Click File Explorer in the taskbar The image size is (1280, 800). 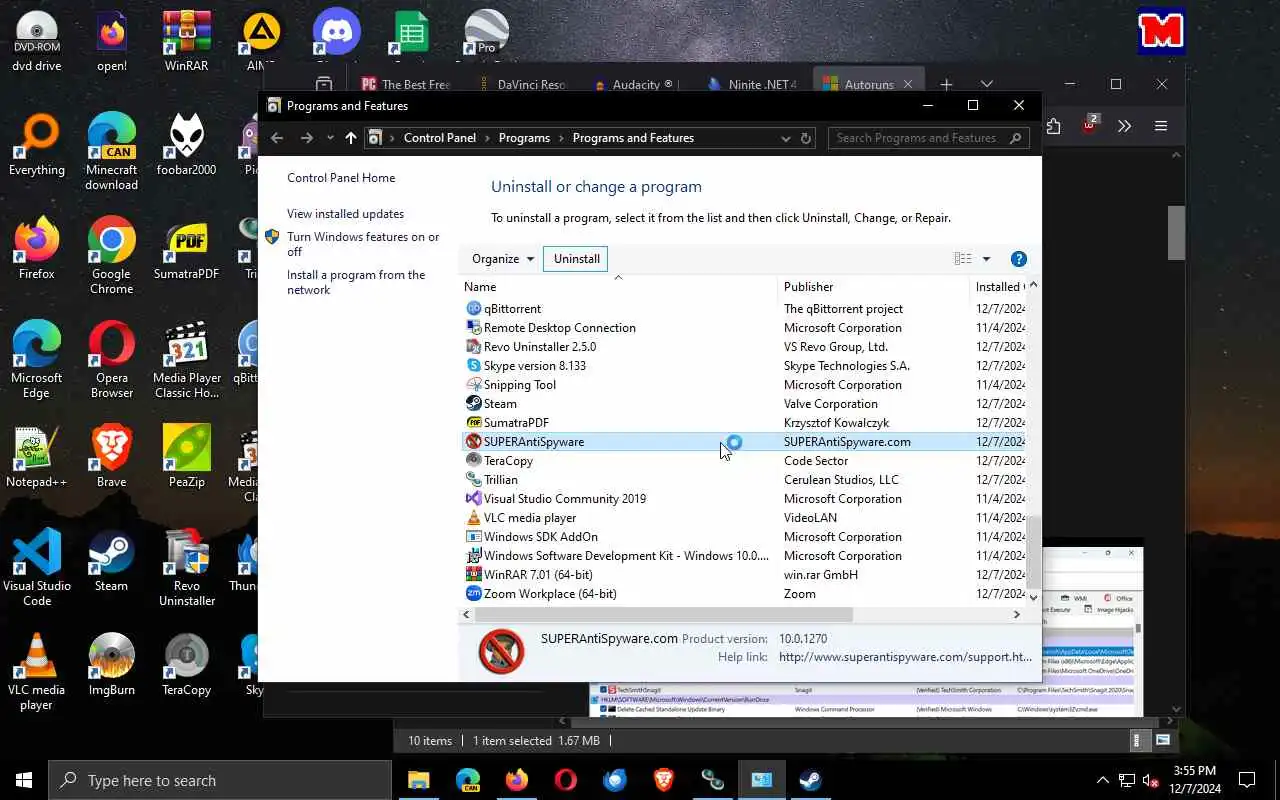point(418,780)
